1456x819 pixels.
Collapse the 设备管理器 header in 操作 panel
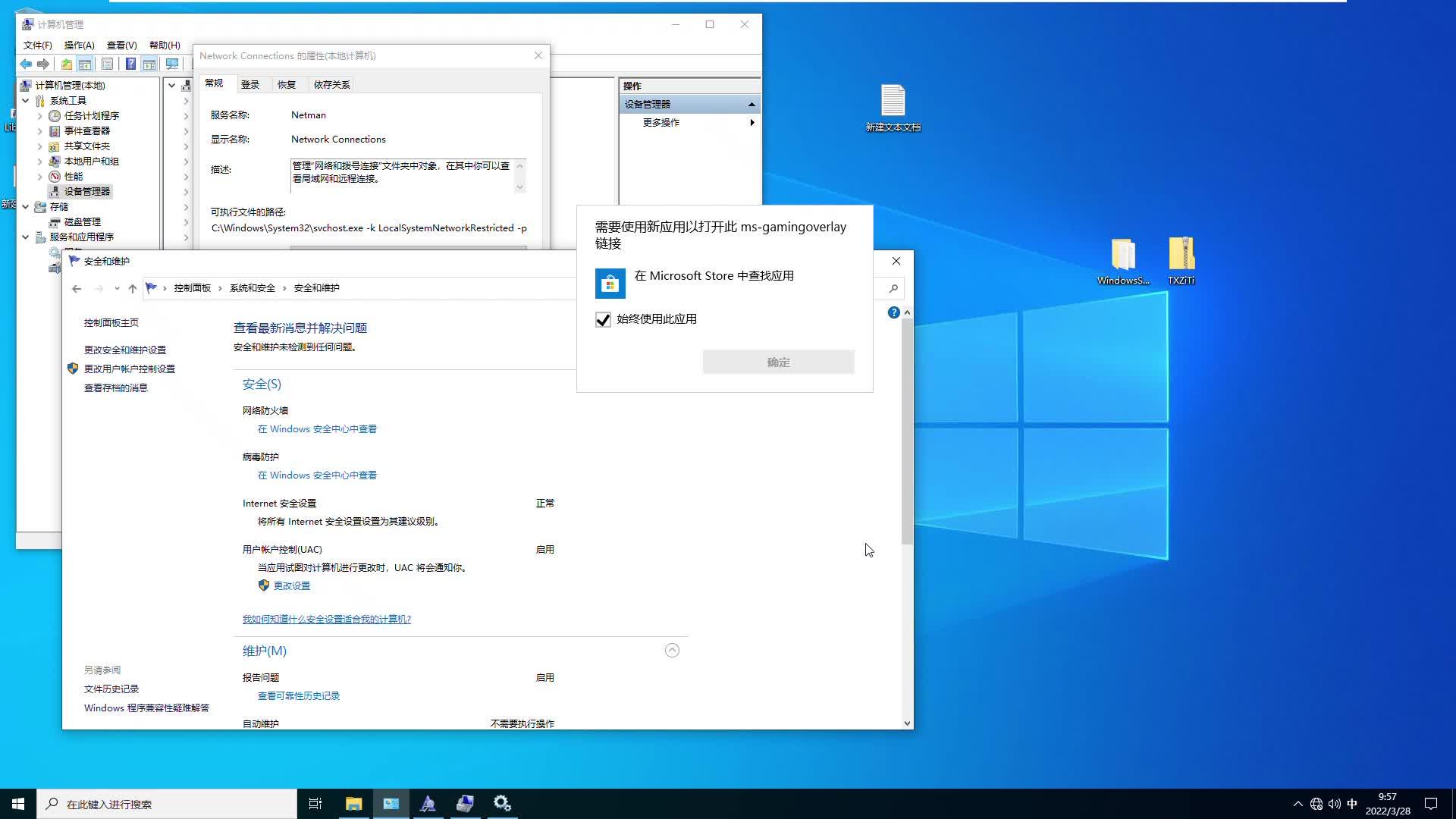(752, 104)
